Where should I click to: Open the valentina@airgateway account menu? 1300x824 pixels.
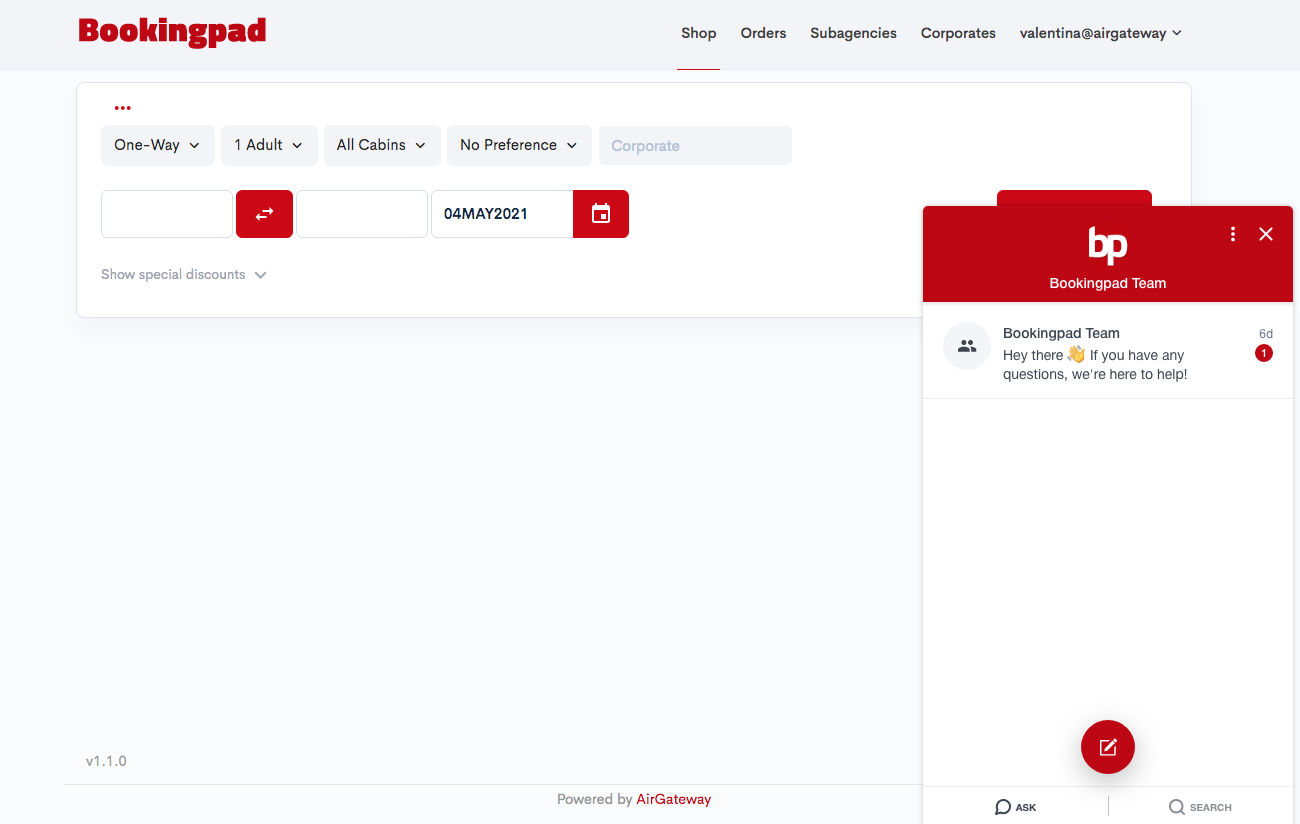pos(1100,33)
